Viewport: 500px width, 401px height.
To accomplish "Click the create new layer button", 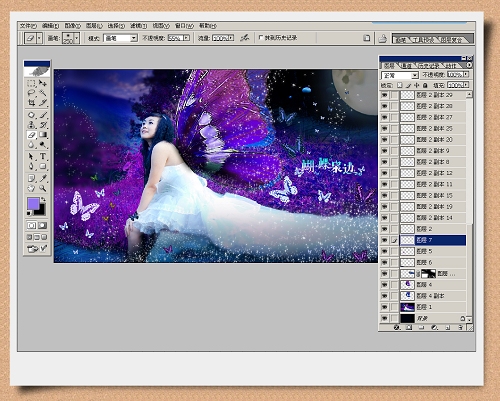I will [448, 328].
